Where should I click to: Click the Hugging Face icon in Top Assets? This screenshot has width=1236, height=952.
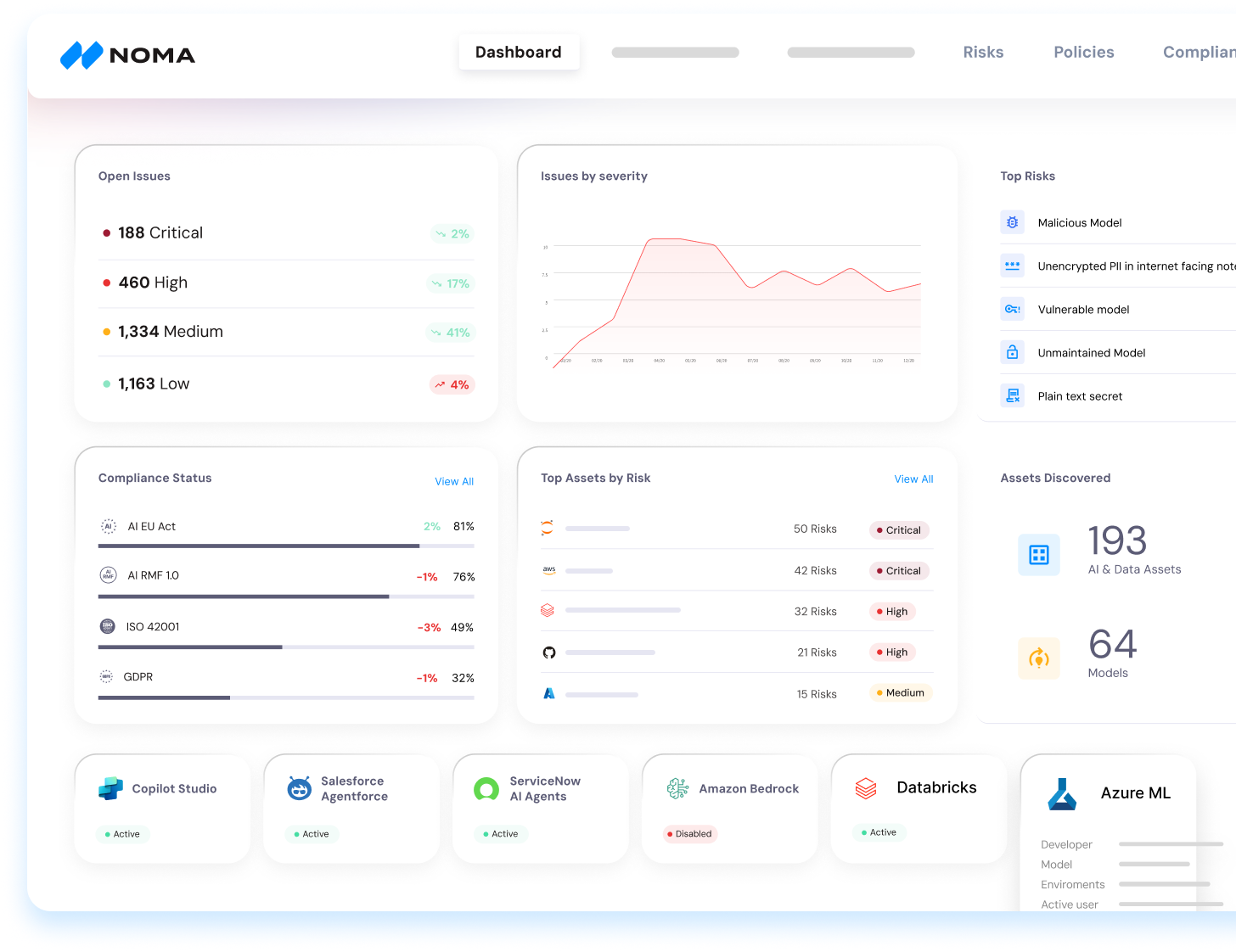[548, 528]
